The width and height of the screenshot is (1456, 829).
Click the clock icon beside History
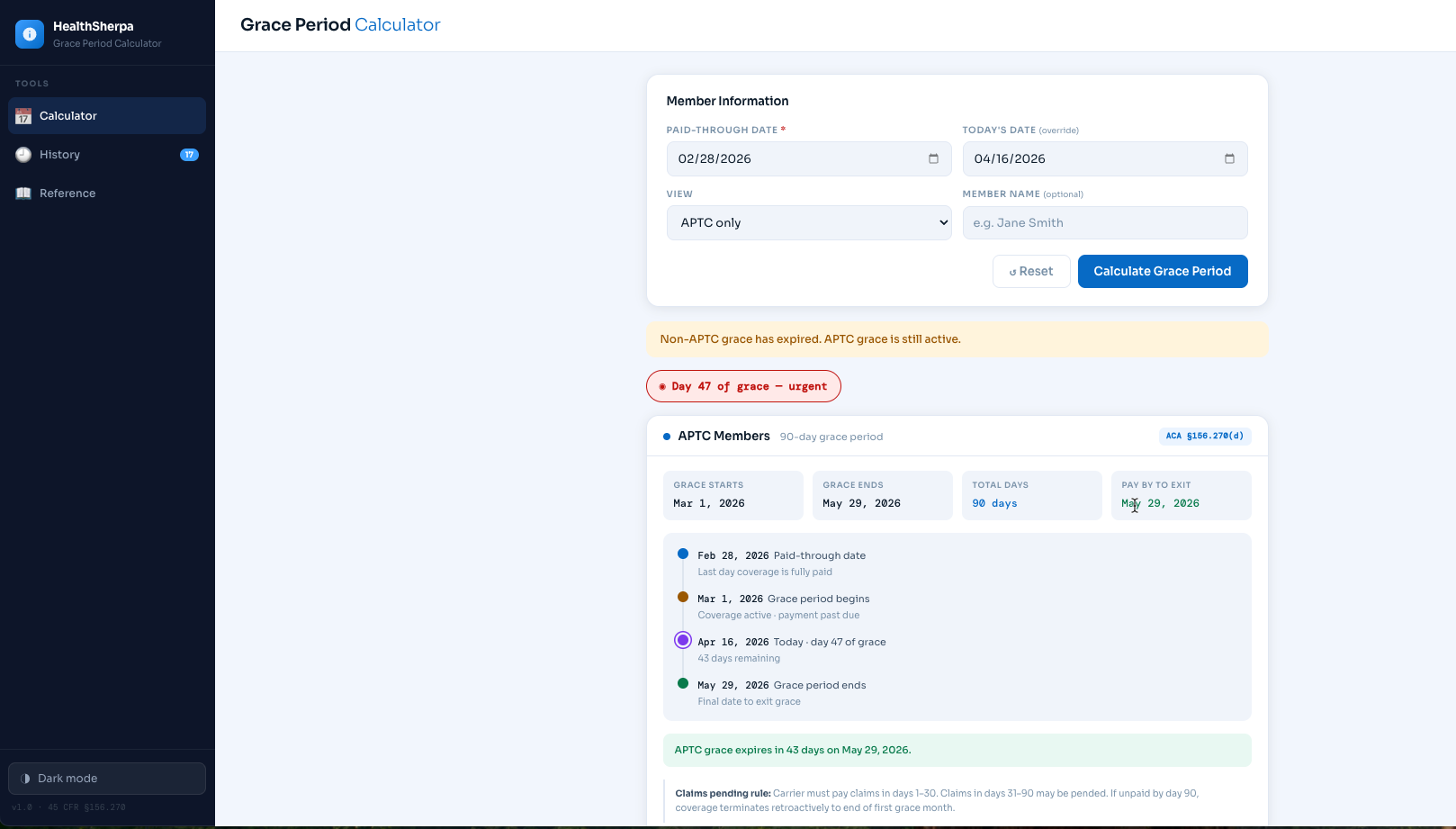(x=23, y=155)
